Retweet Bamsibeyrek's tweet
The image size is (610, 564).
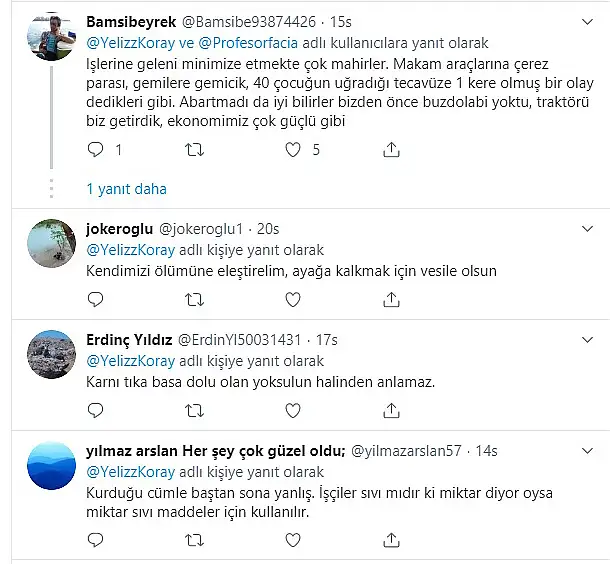coord(195,150)
